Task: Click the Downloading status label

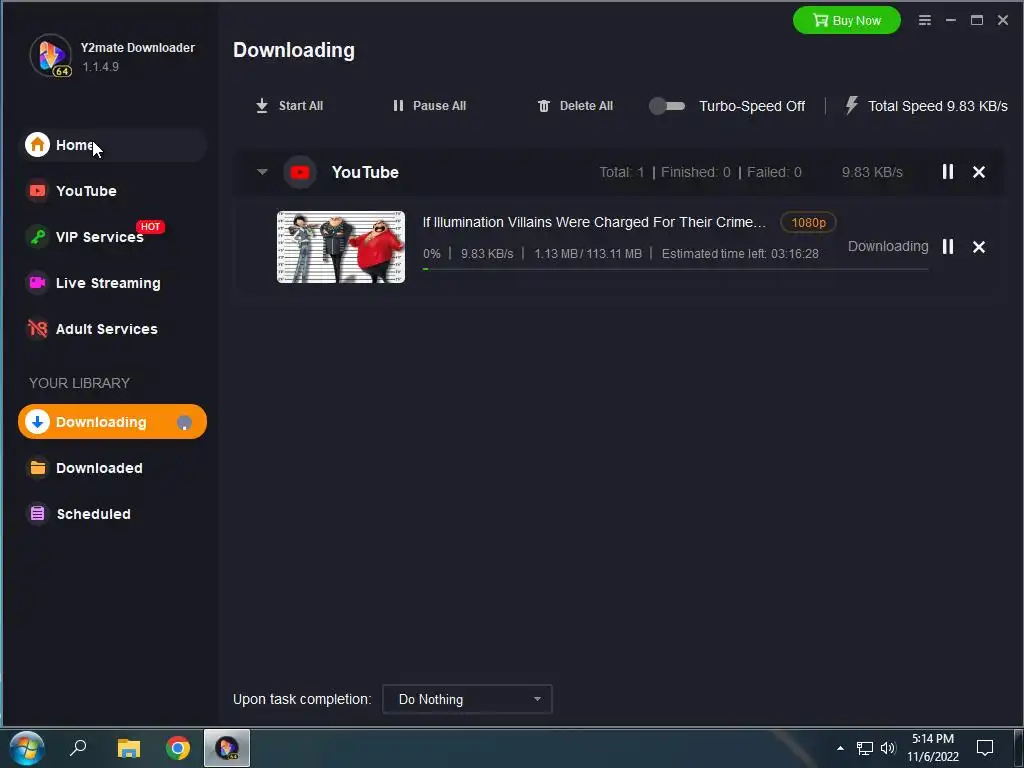Action: (888, 246)
